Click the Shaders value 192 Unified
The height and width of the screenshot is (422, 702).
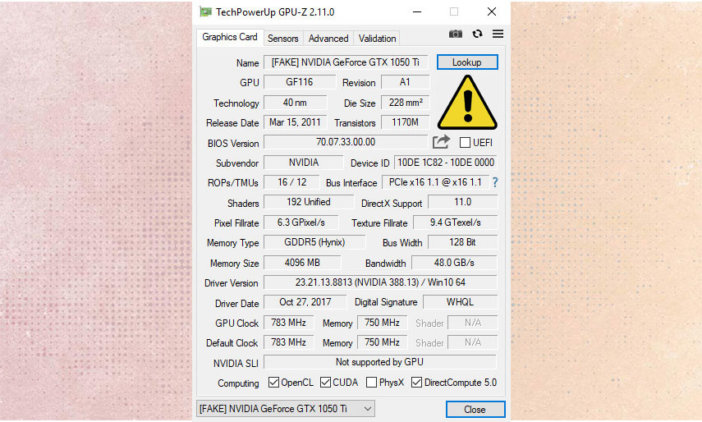(x=308, y=202)
